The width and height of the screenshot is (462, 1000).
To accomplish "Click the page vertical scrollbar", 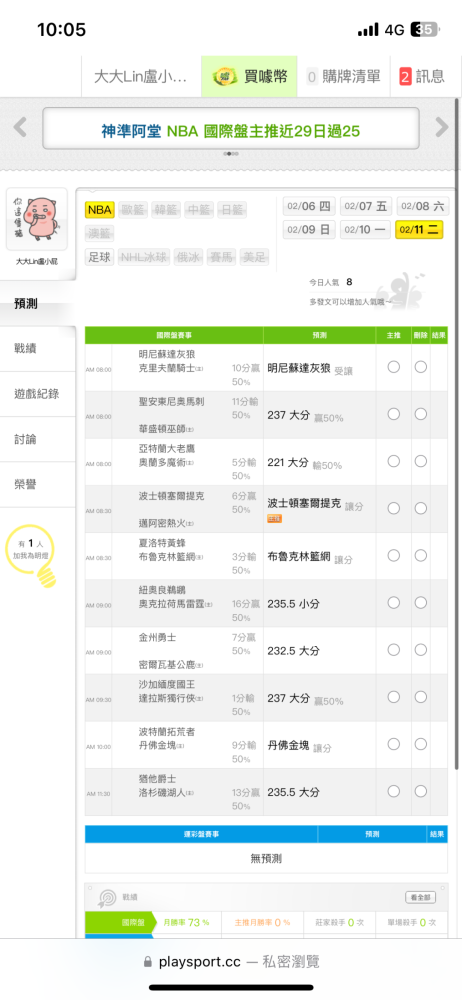I will (457, 434).
